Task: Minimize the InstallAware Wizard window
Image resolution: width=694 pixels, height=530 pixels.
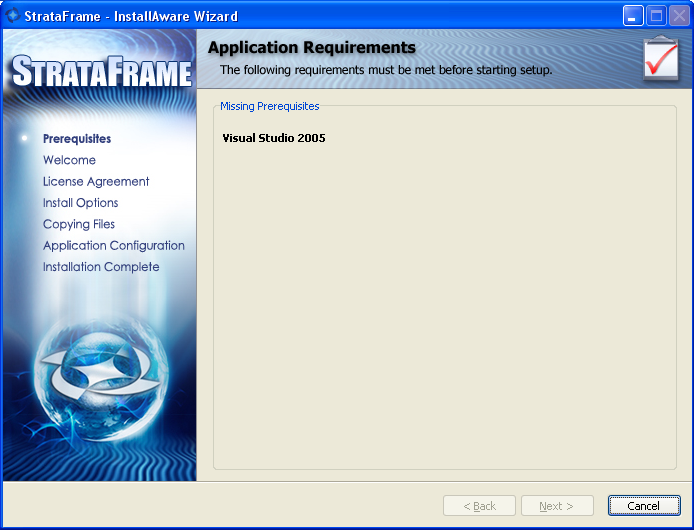Action: tap(633, 16)
